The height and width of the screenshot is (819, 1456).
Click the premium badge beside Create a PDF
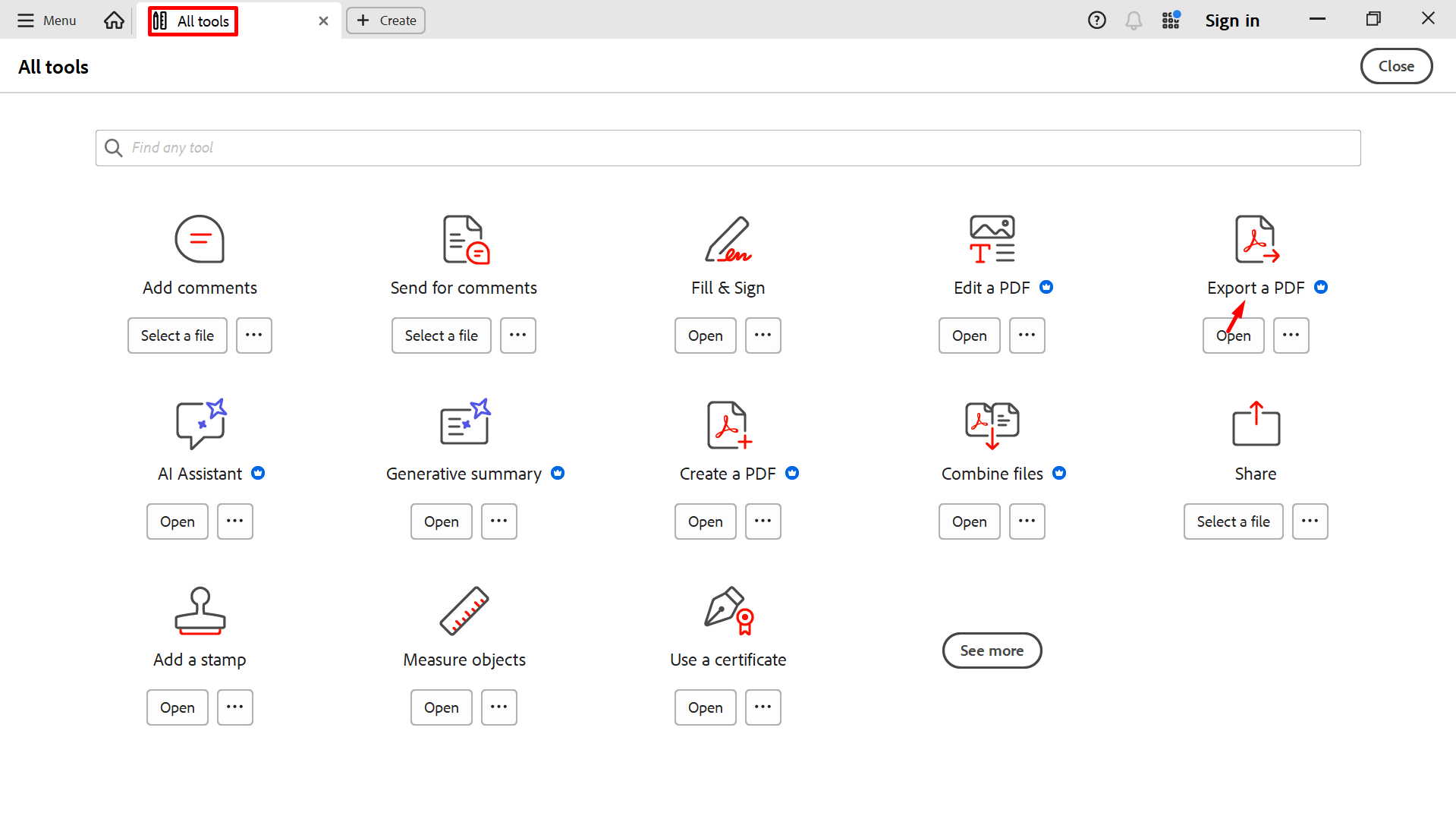[x=792, y=473]
